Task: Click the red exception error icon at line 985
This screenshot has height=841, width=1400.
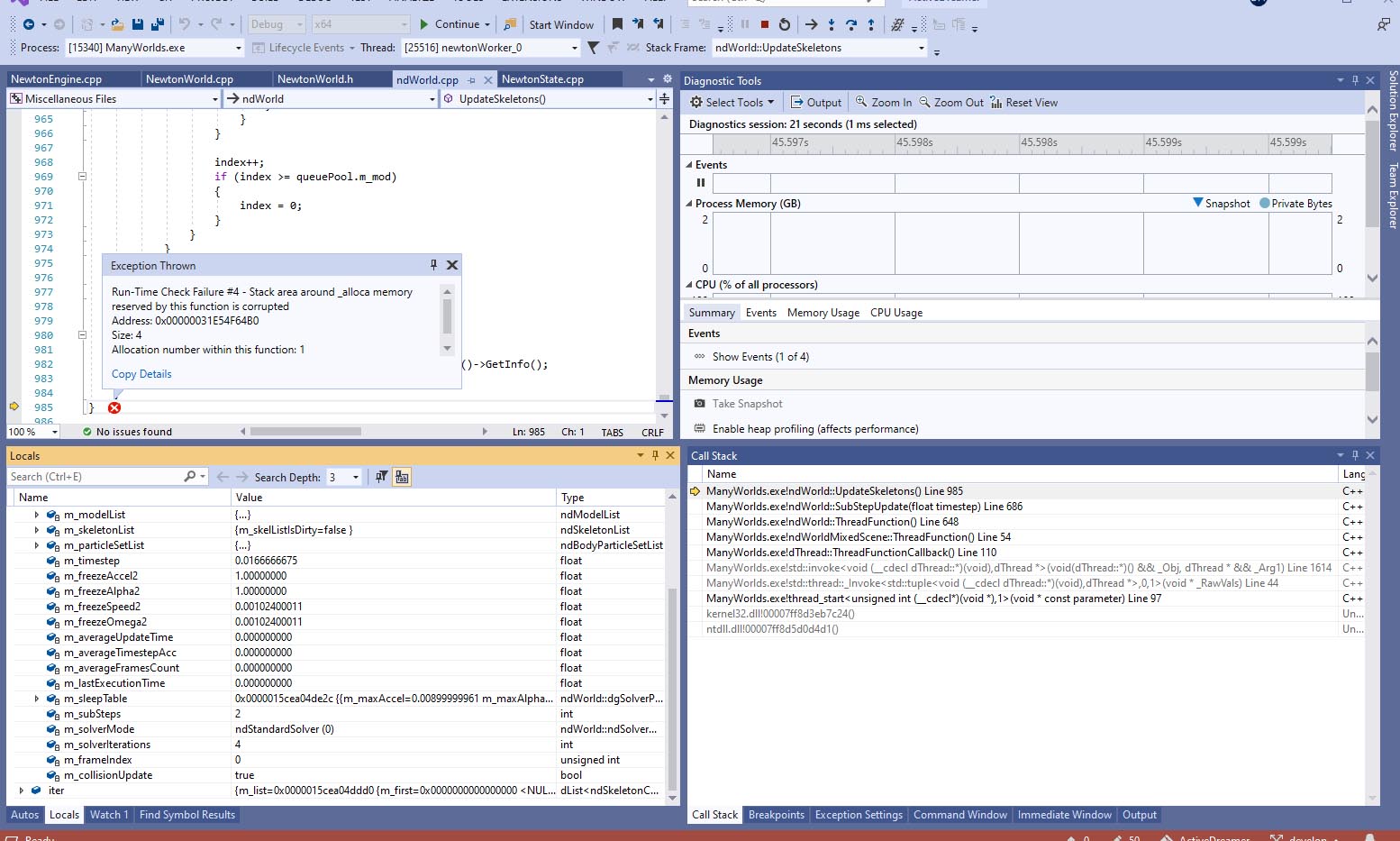Action: [x=114, y=407]
